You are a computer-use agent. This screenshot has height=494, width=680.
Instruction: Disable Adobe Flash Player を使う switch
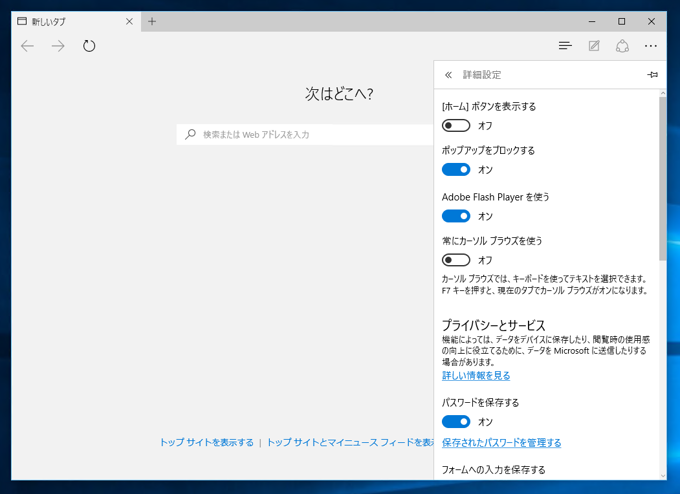click(x=456, y=216)
